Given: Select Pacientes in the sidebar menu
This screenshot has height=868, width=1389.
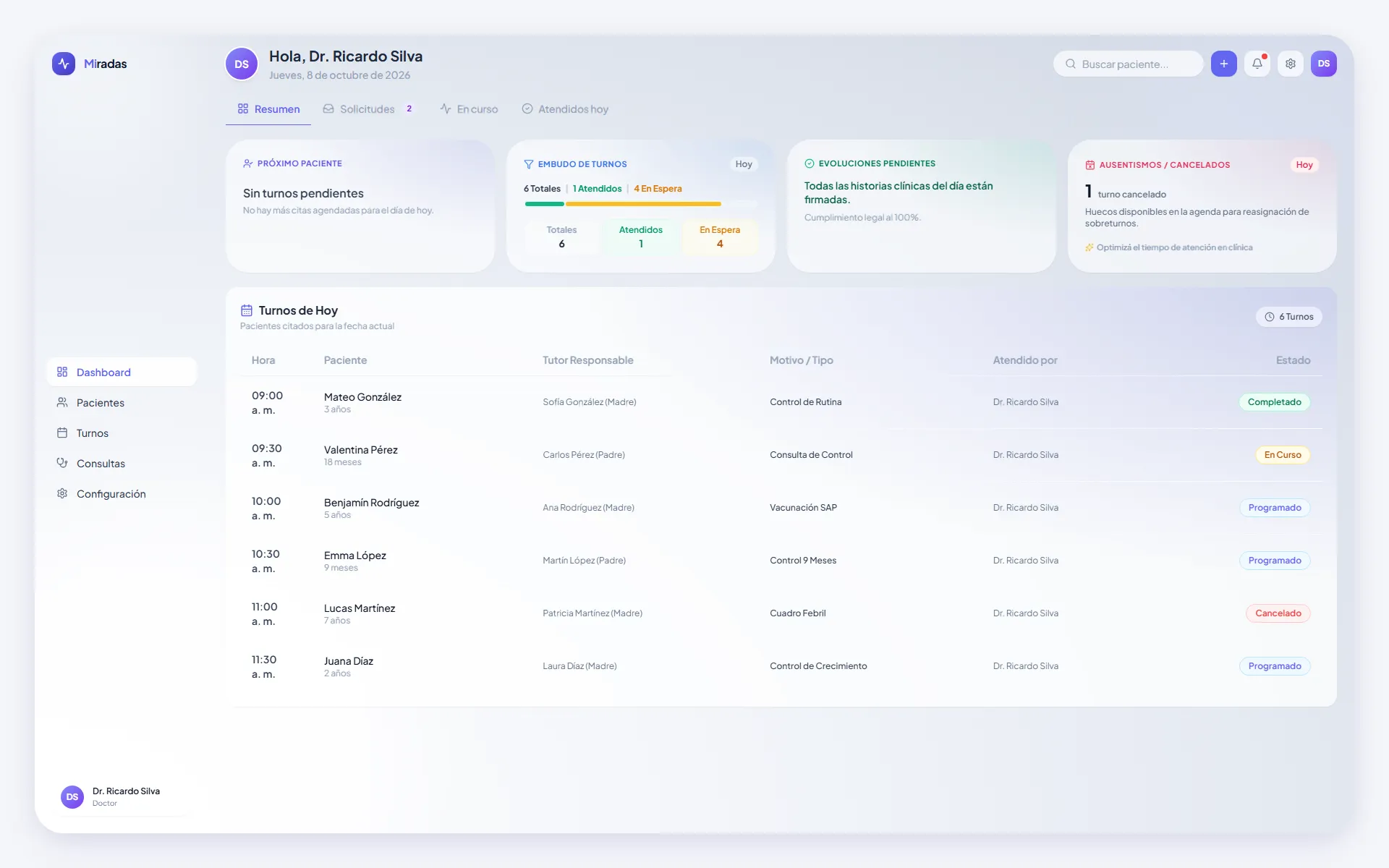Looking at the screenshot, I should click(x=122, y=403).
